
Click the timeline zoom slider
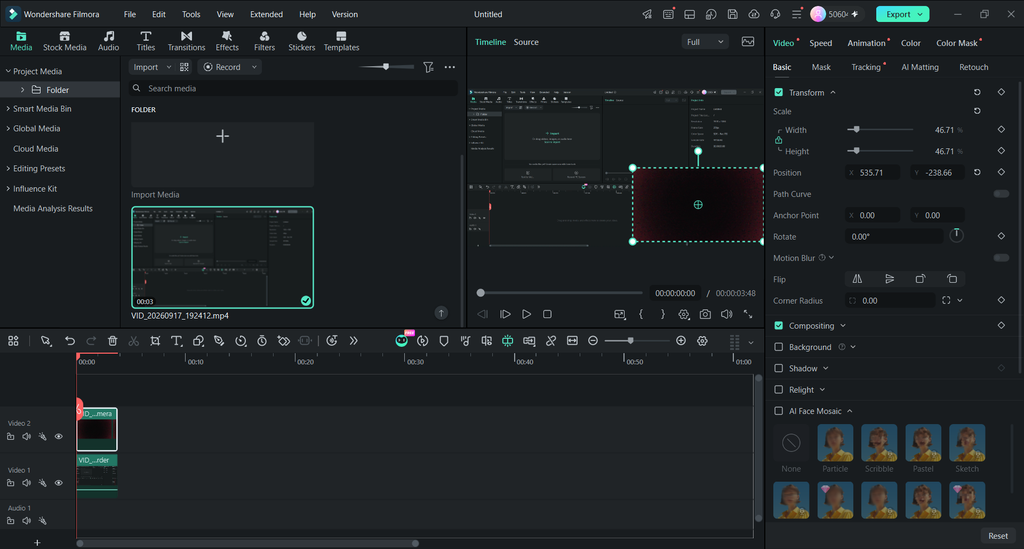637,341
